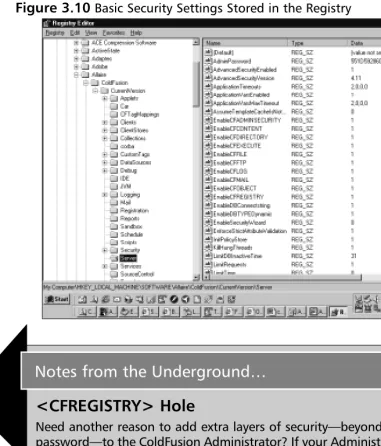Select the LimitDBInactiveTime value name

coord(238,256)
